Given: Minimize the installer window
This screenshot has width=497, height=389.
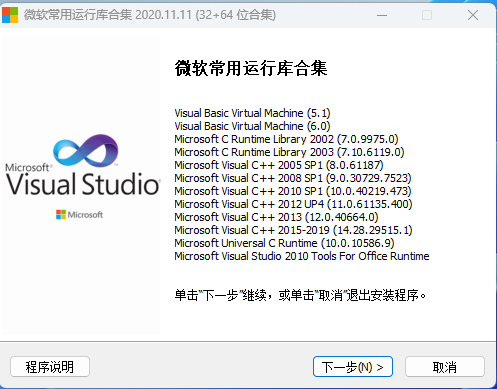Looking at the screenshot, I should coord(382,15).
